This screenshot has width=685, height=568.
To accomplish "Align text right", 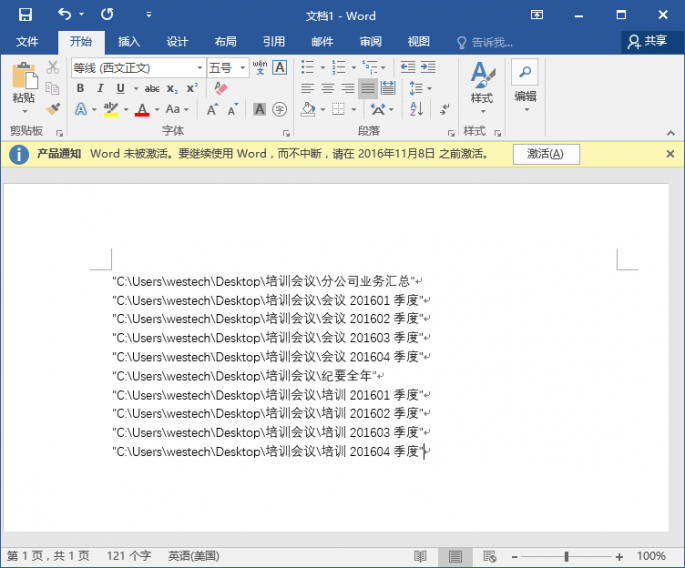I will tap(348, 89).
